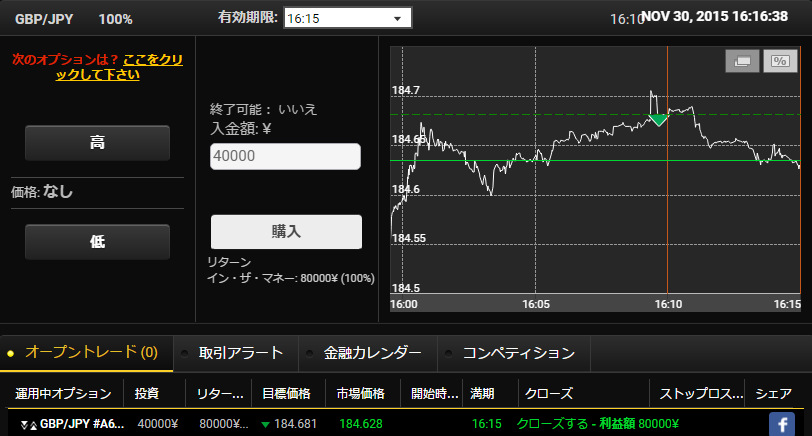Switch to the コンペティション tab
The height and width of the screenshot is (436, 812).
coord(514,353)
